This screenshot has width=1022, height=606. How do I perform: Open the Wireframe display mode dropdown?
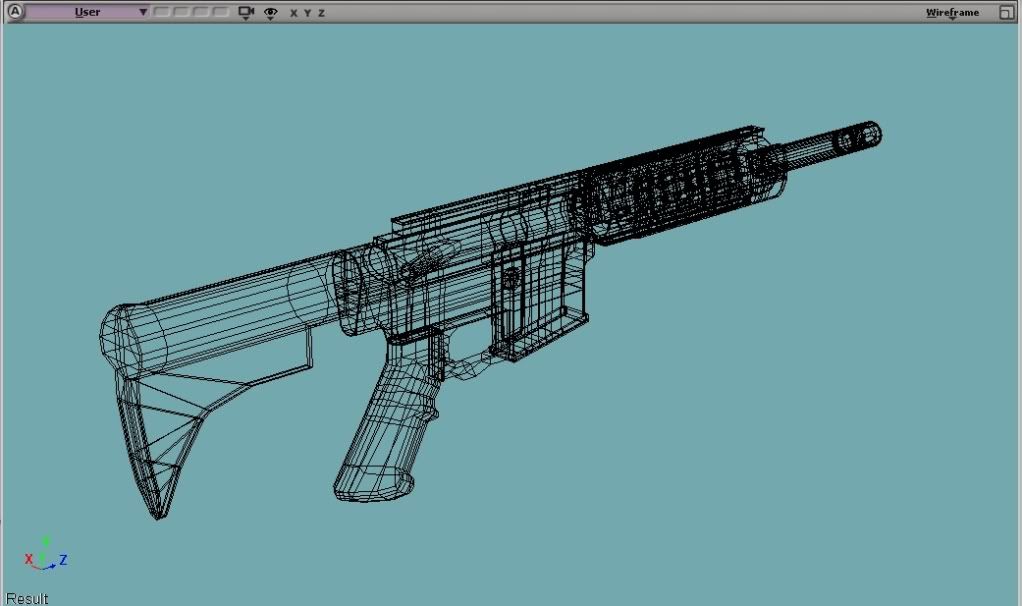pyautogui.click(x=952, y=13)
